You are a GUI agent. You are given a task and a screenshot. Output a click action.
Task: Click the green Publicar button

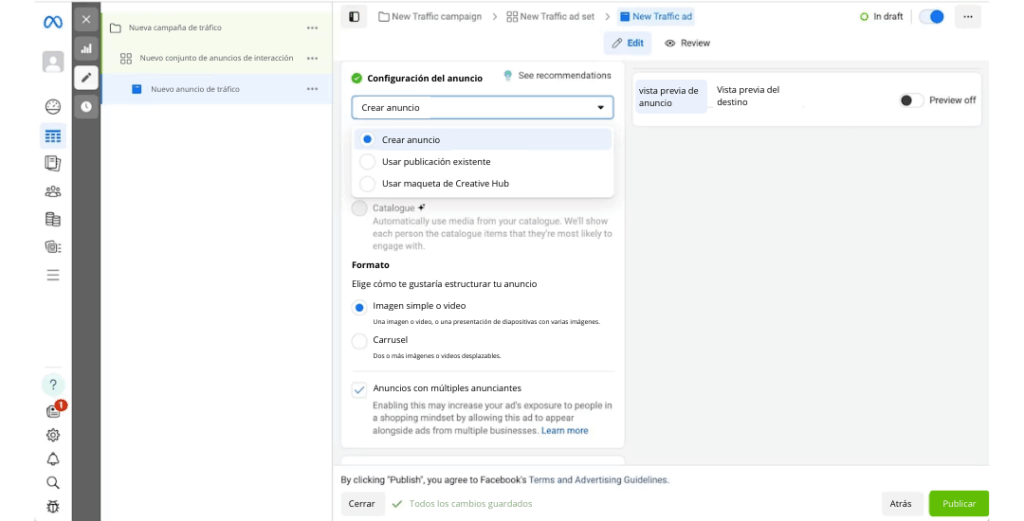tap(958, 504)
